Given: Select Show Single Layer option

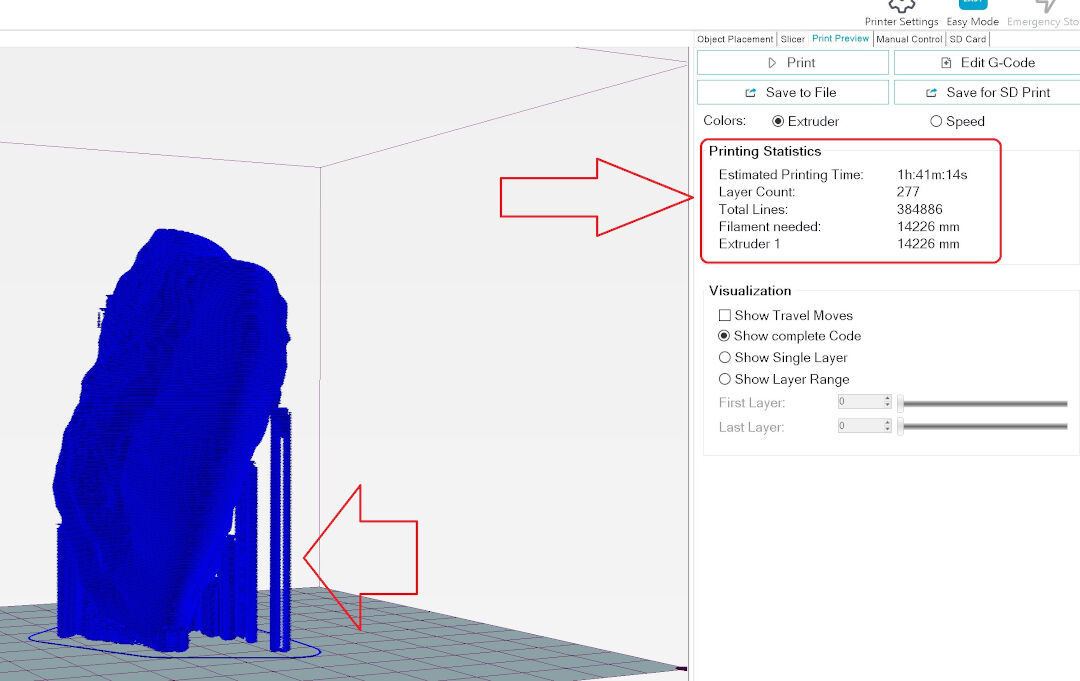Looking at the screenshot, I should 725,357.
